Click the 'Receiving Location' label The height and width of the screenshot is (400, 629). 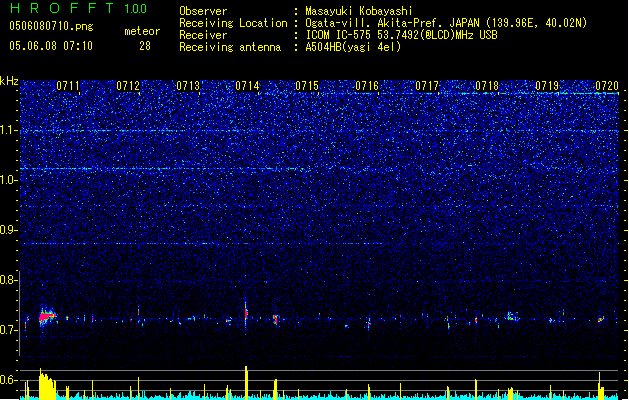coord(233,23)
